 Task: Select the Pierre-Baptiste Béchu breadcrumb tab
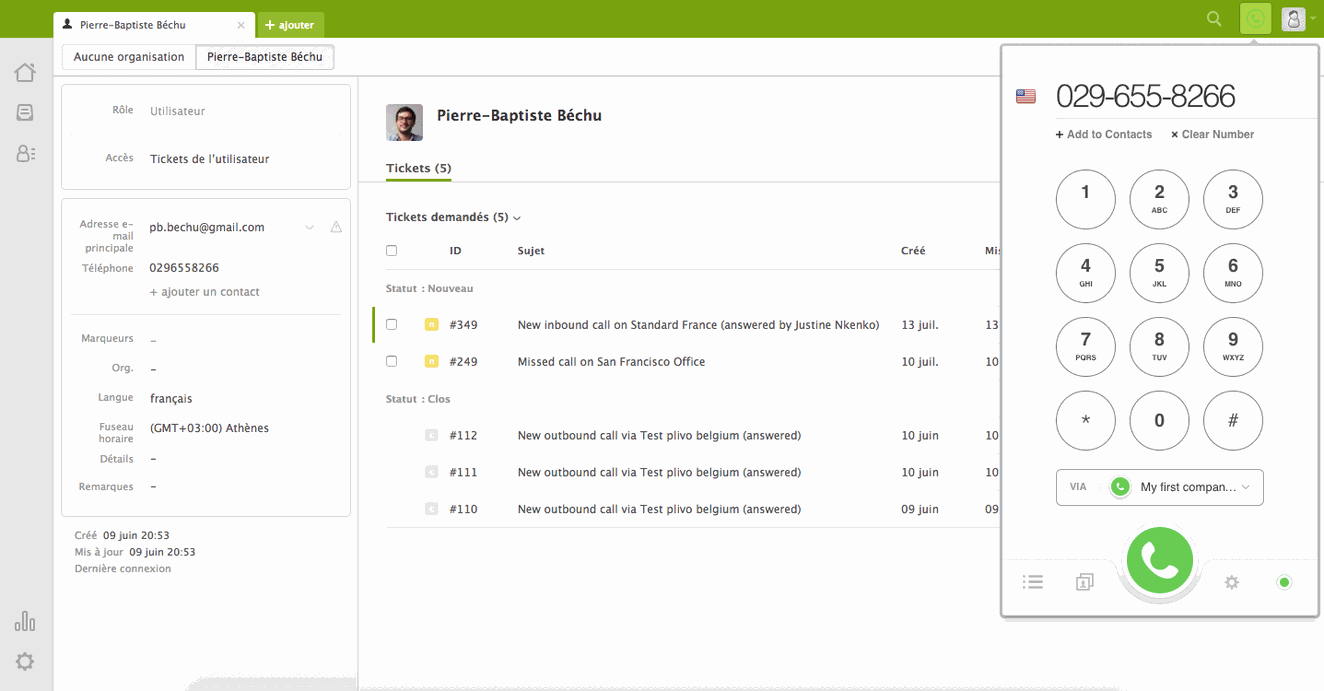click(x=265, y=57)
